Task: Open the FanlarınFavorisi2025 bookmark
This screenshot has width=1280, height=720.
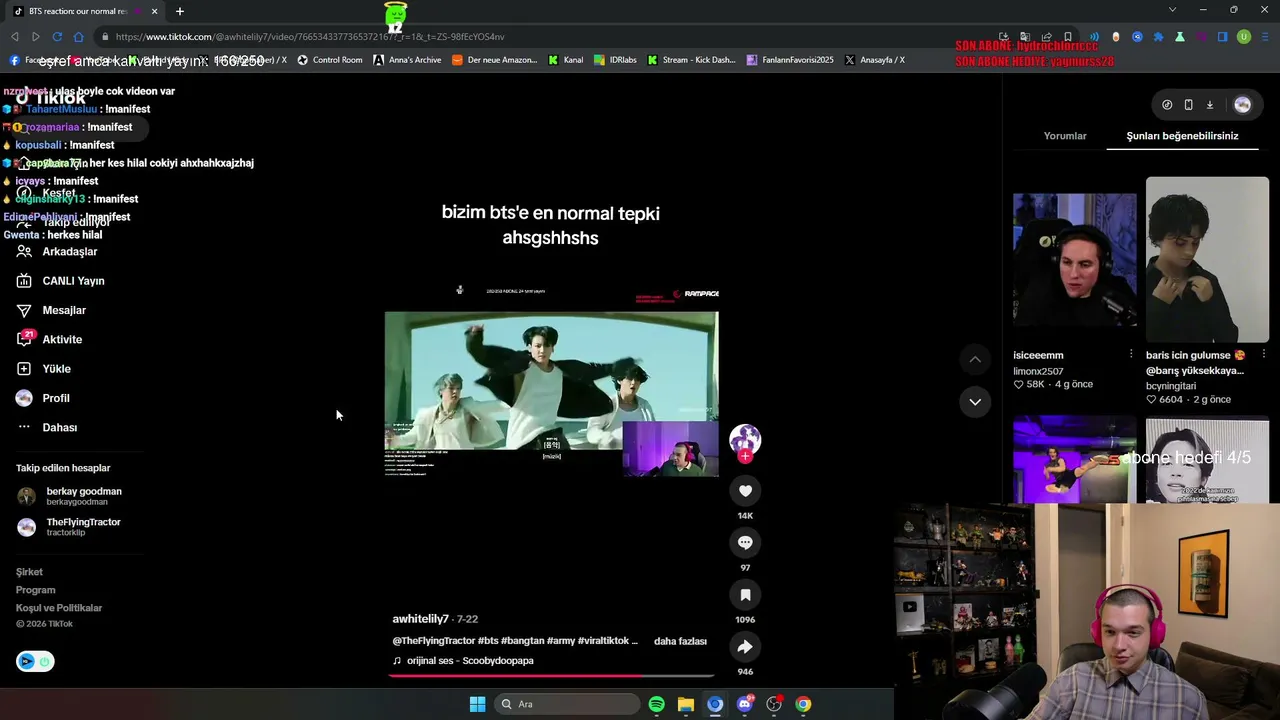Action: [790, 60]
